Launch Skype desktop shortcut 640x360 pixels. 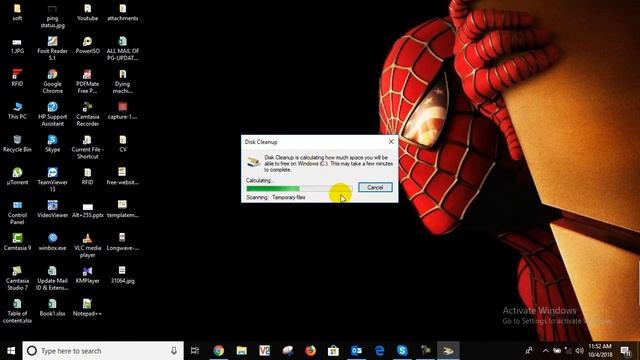click(x=52, y=144)
